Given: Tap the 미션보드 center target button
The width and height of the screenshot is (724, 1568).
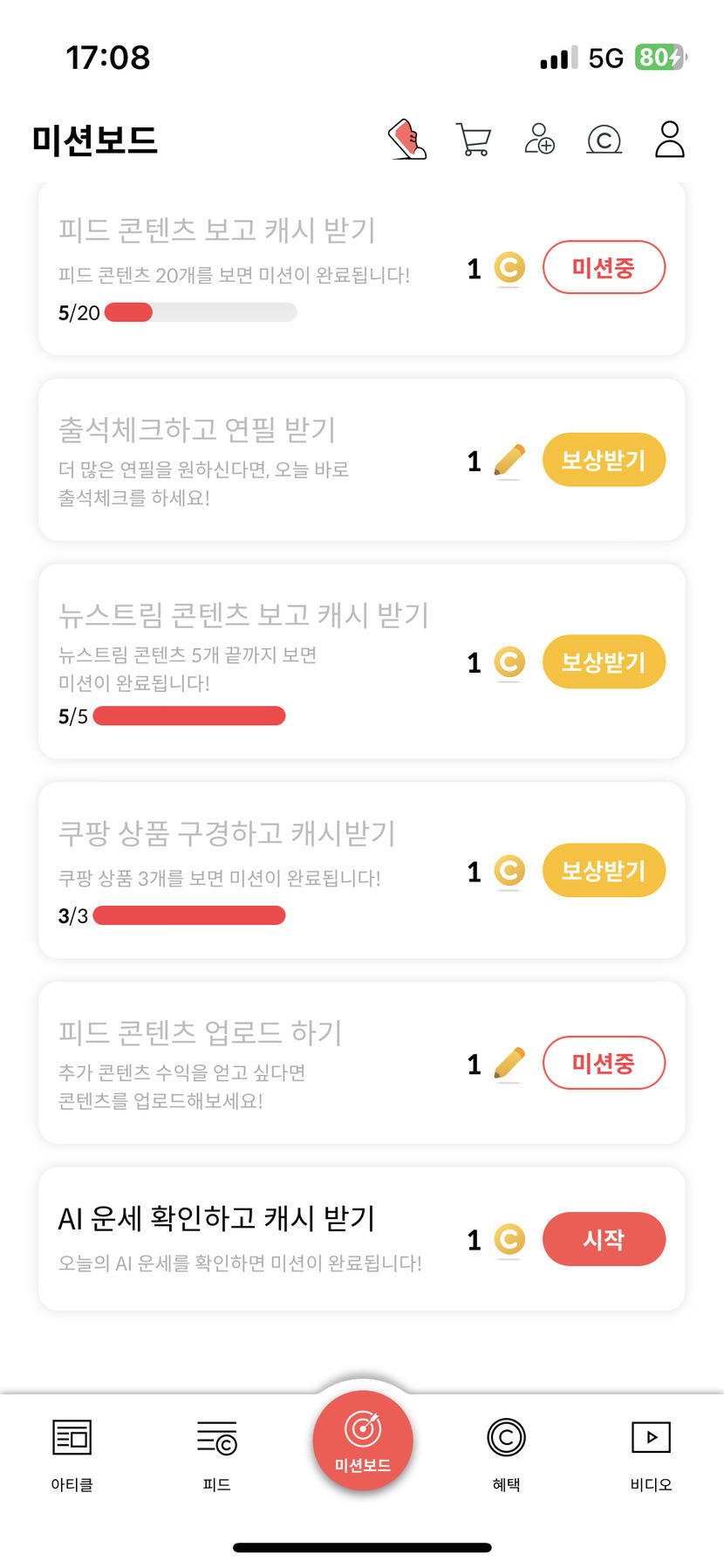Looking at the screenshot, I should (363, 1441).
